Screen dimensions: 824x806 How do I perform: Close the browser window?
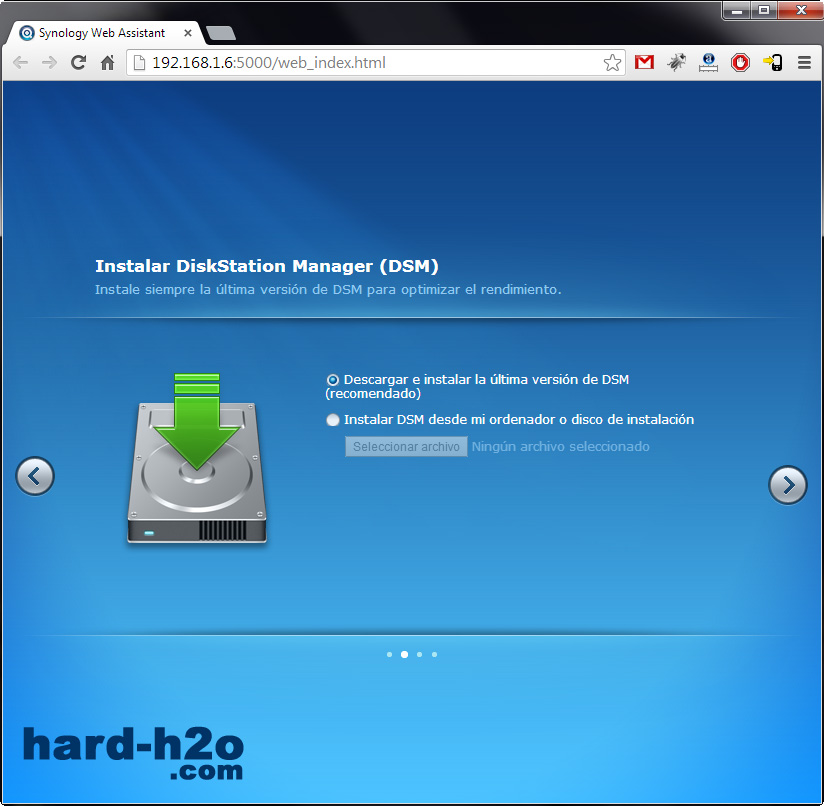click(800, 11)
